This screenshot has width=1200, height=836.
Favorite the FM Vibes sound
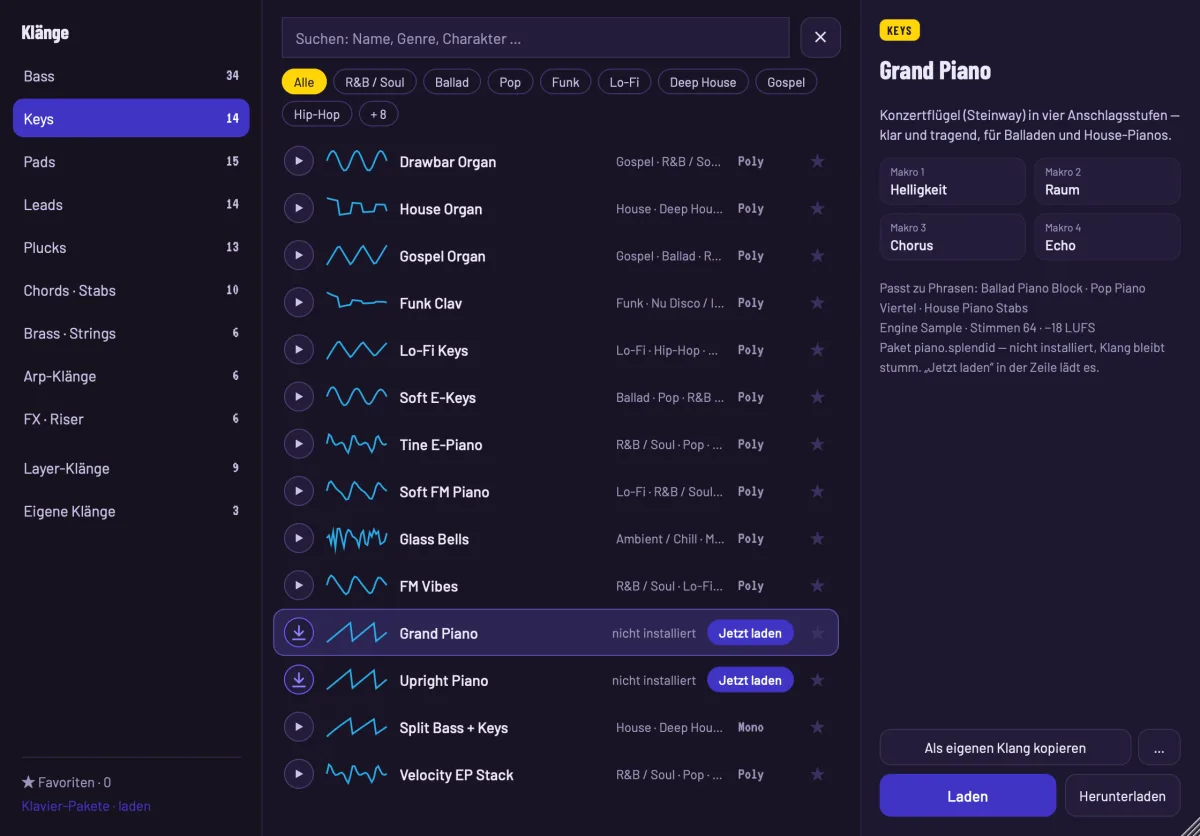click(817, 585)
